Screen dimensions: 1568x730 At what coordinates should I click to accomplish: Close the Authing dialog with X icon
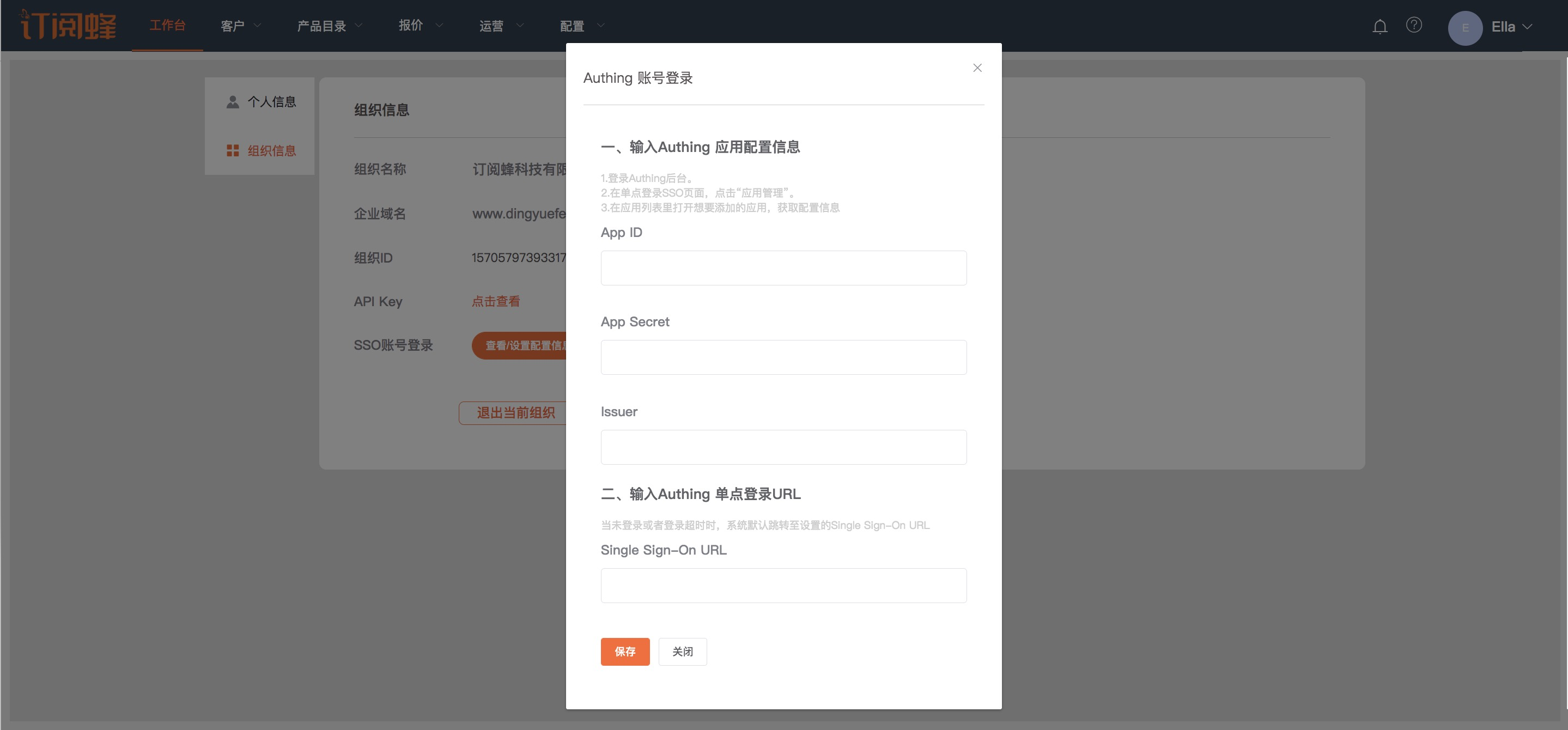tap(977, 68)
